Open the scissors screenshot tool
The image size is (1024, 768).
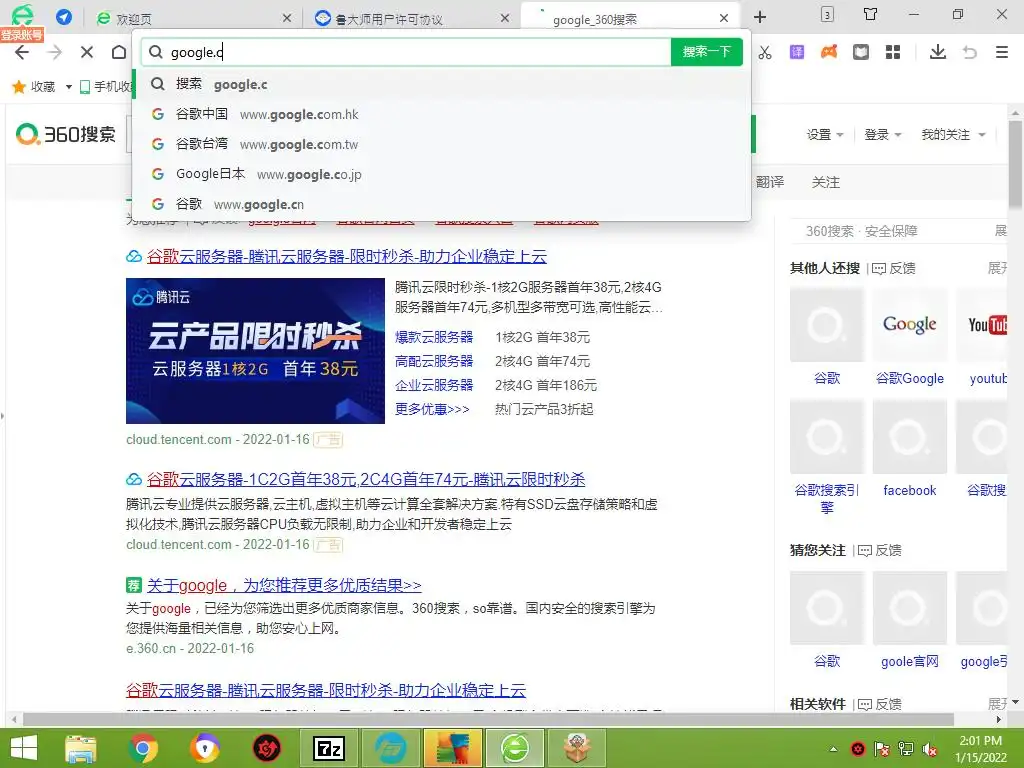coord(765,52)
